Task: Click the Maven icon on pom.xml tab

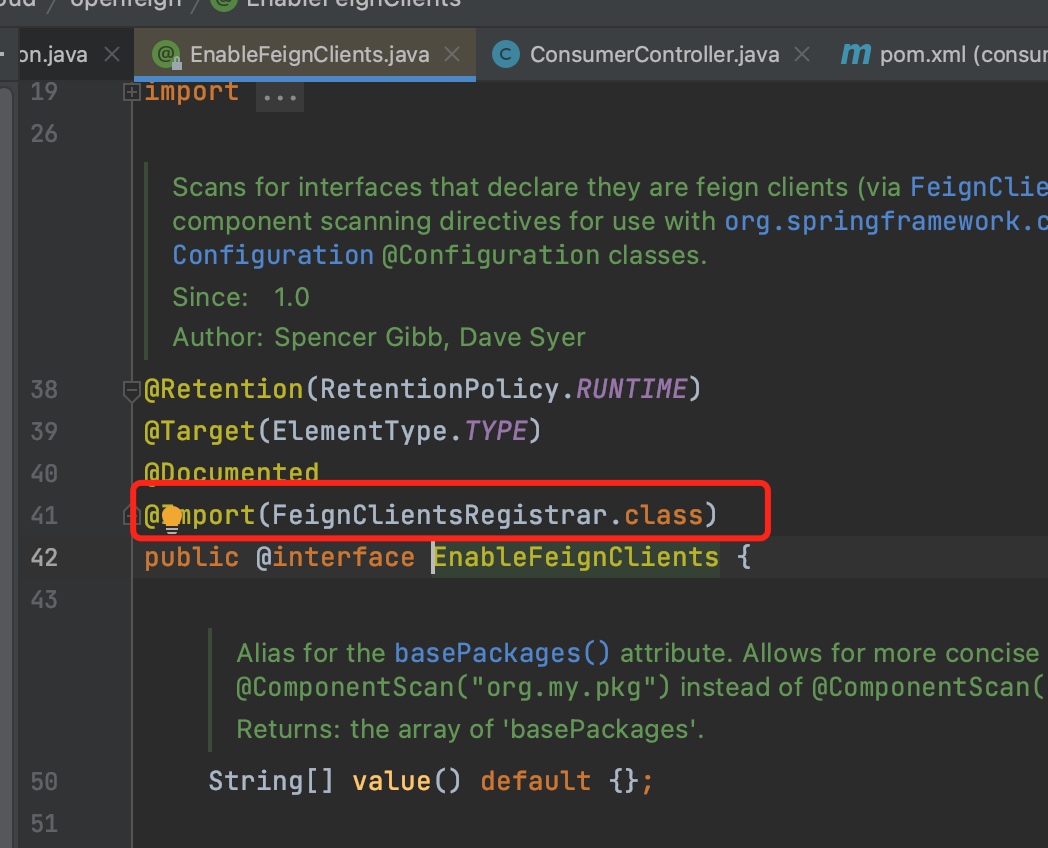Action: point(855,54)
